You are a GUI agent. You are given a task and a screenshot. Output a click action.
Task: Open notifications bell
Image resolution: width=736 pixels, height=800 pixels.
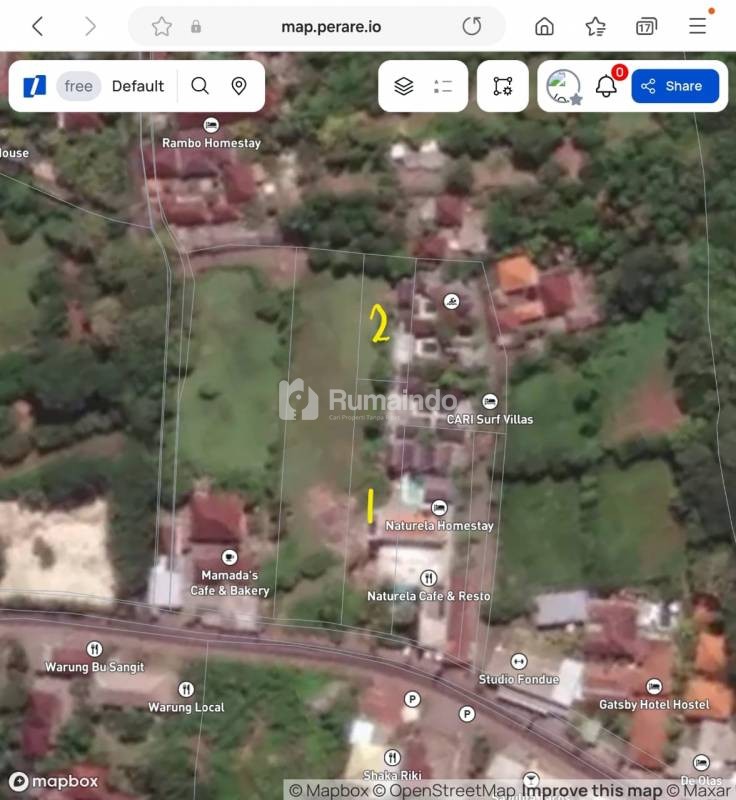point(606,86)
